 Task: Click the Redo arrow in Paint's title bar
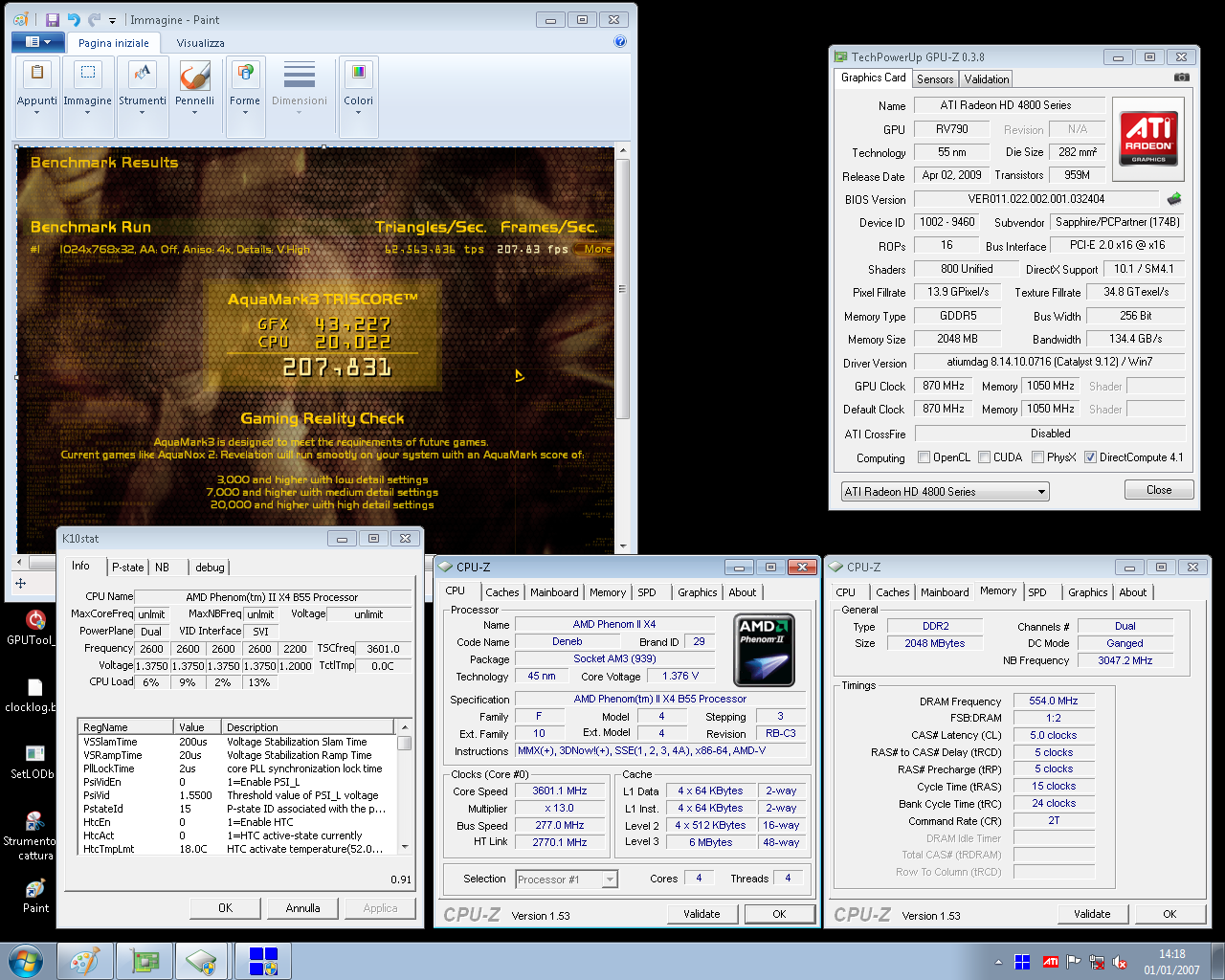pyautogui.click(x=94, y=20)
